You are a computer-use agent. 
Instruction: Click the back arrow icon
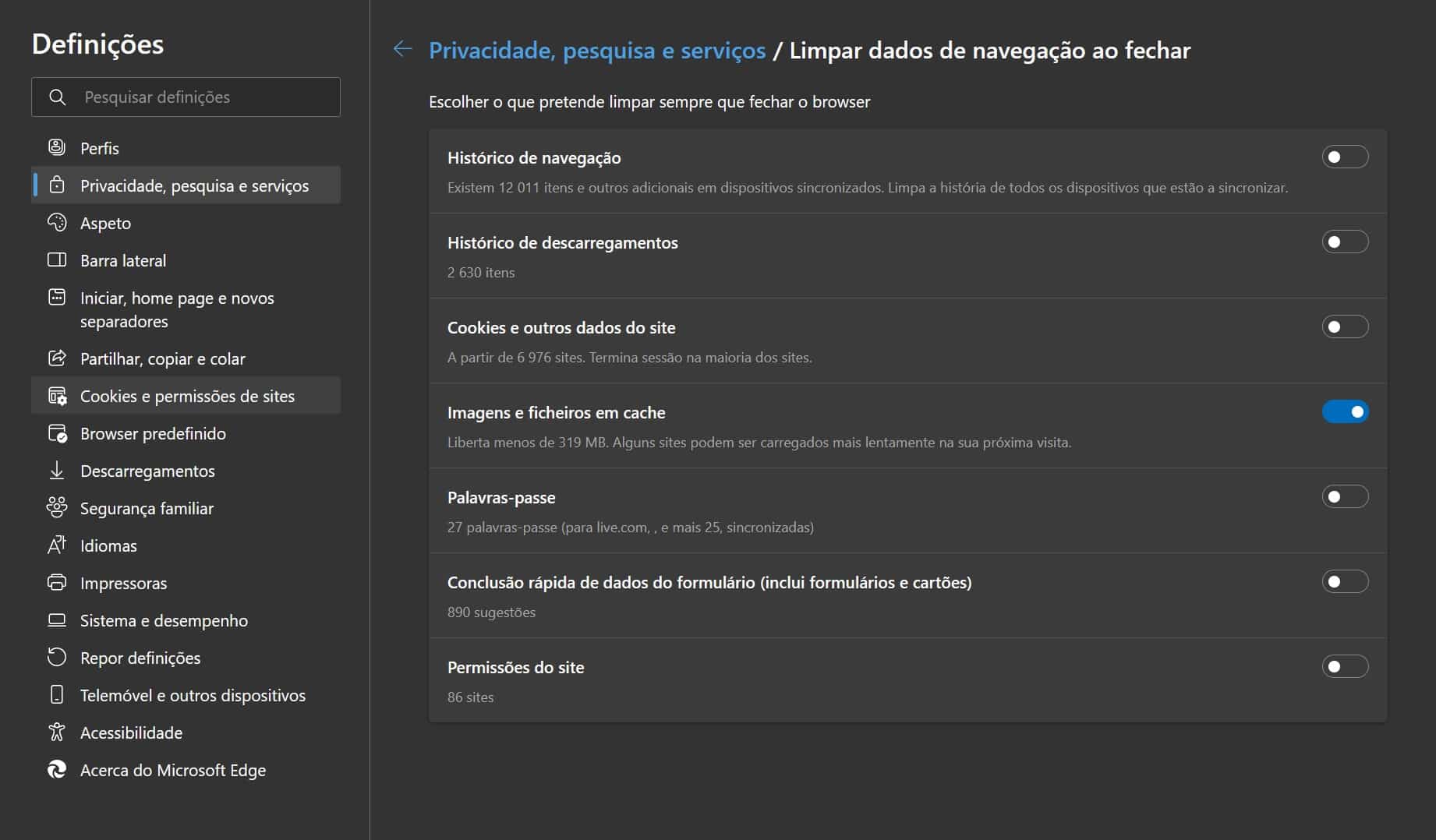pyautogui.click(x=402, y=50)
